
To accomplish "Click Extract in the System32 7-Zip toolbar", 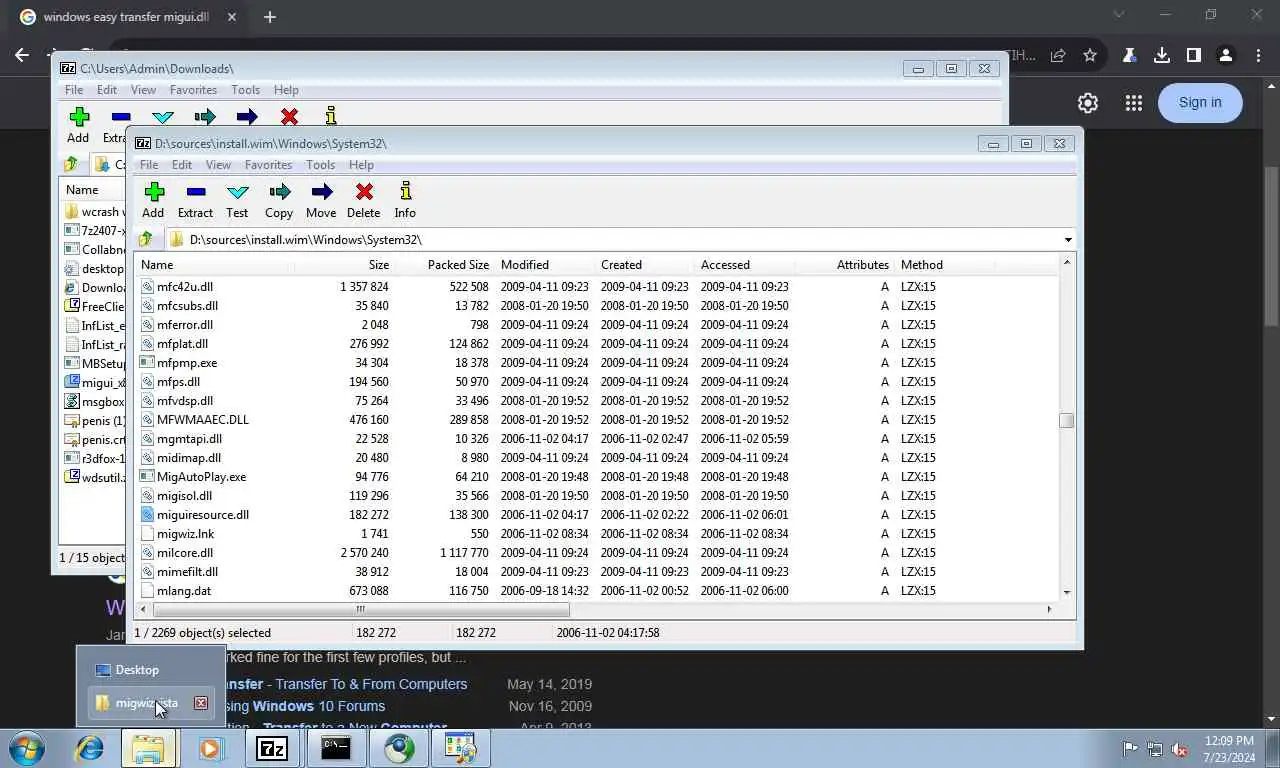I will click(195, 199).
